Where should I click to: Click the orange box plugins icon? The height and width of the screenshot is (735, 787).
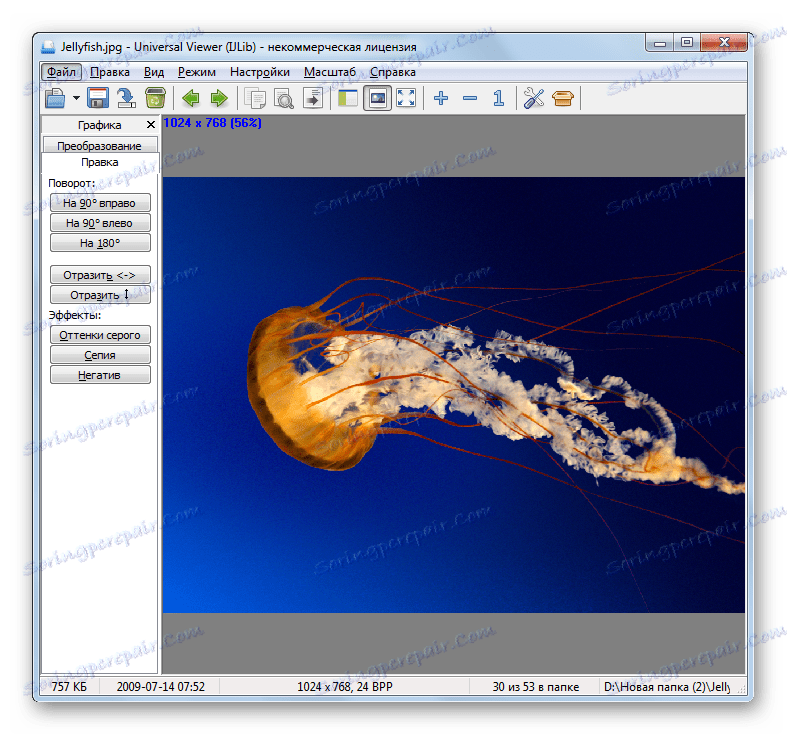563,98
